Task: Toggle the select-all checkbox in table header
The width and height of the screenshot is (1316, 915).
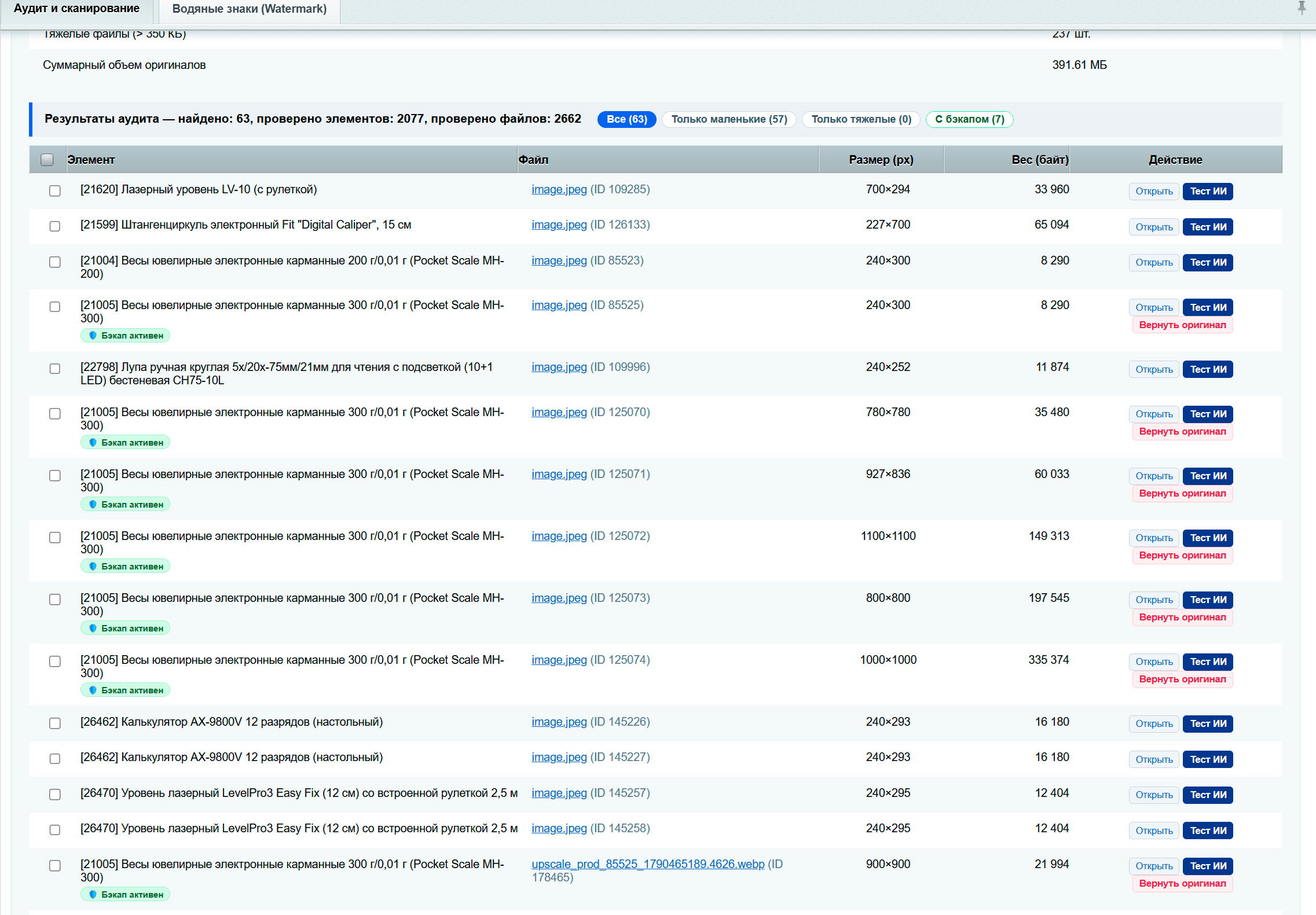Action: [47, 160]
